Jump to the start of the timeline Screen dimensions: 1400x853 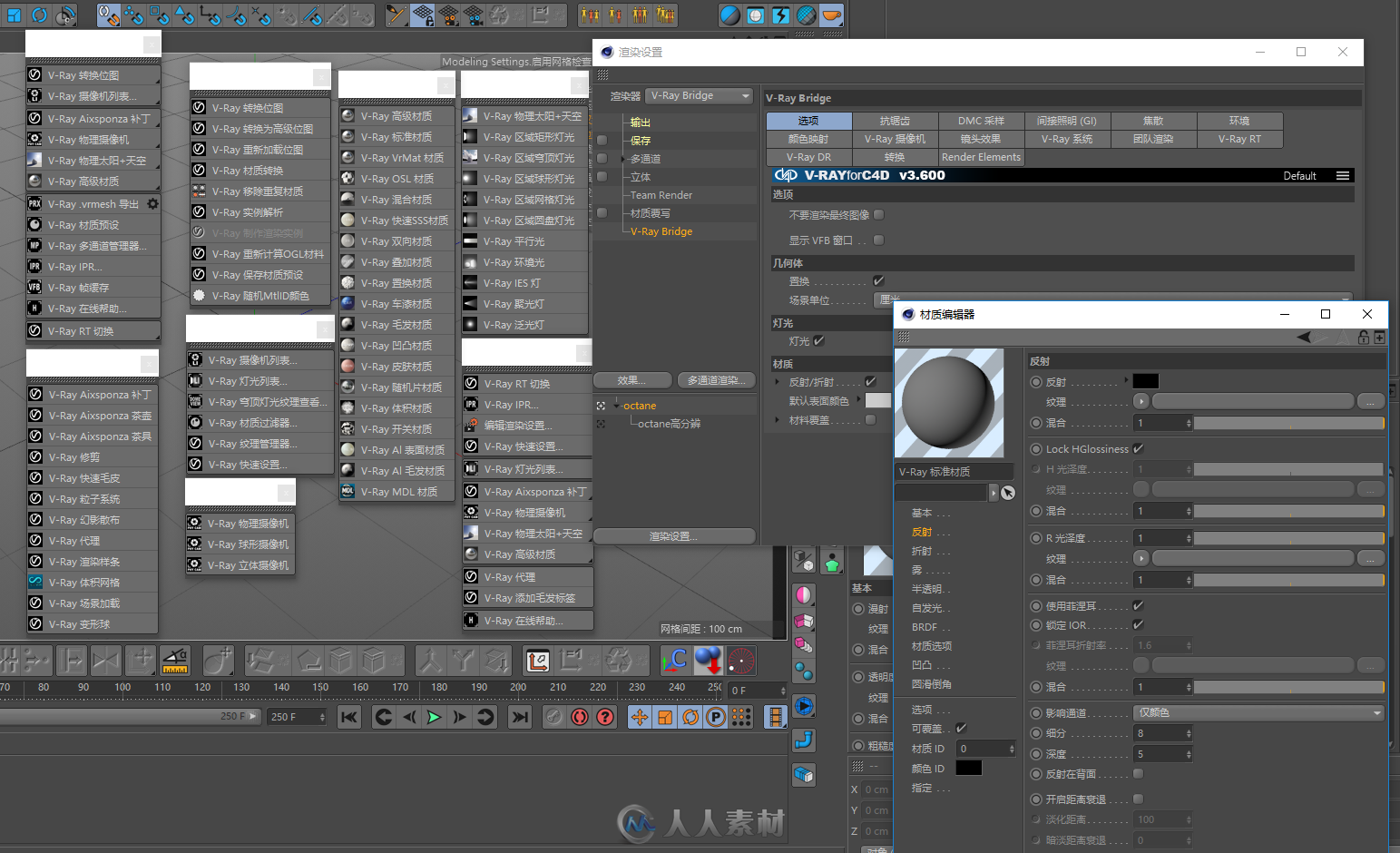348,717
